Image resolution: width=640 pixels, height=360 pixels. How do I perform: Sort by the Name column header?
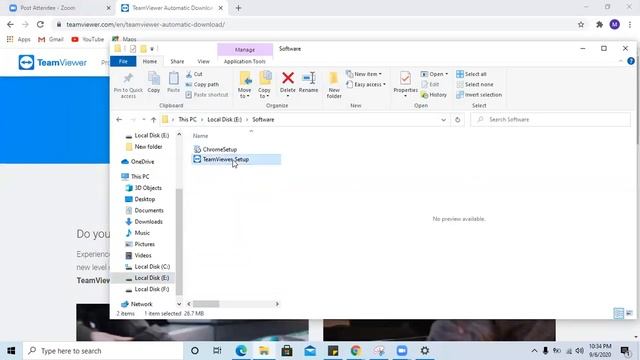click(x=200, y=136)
